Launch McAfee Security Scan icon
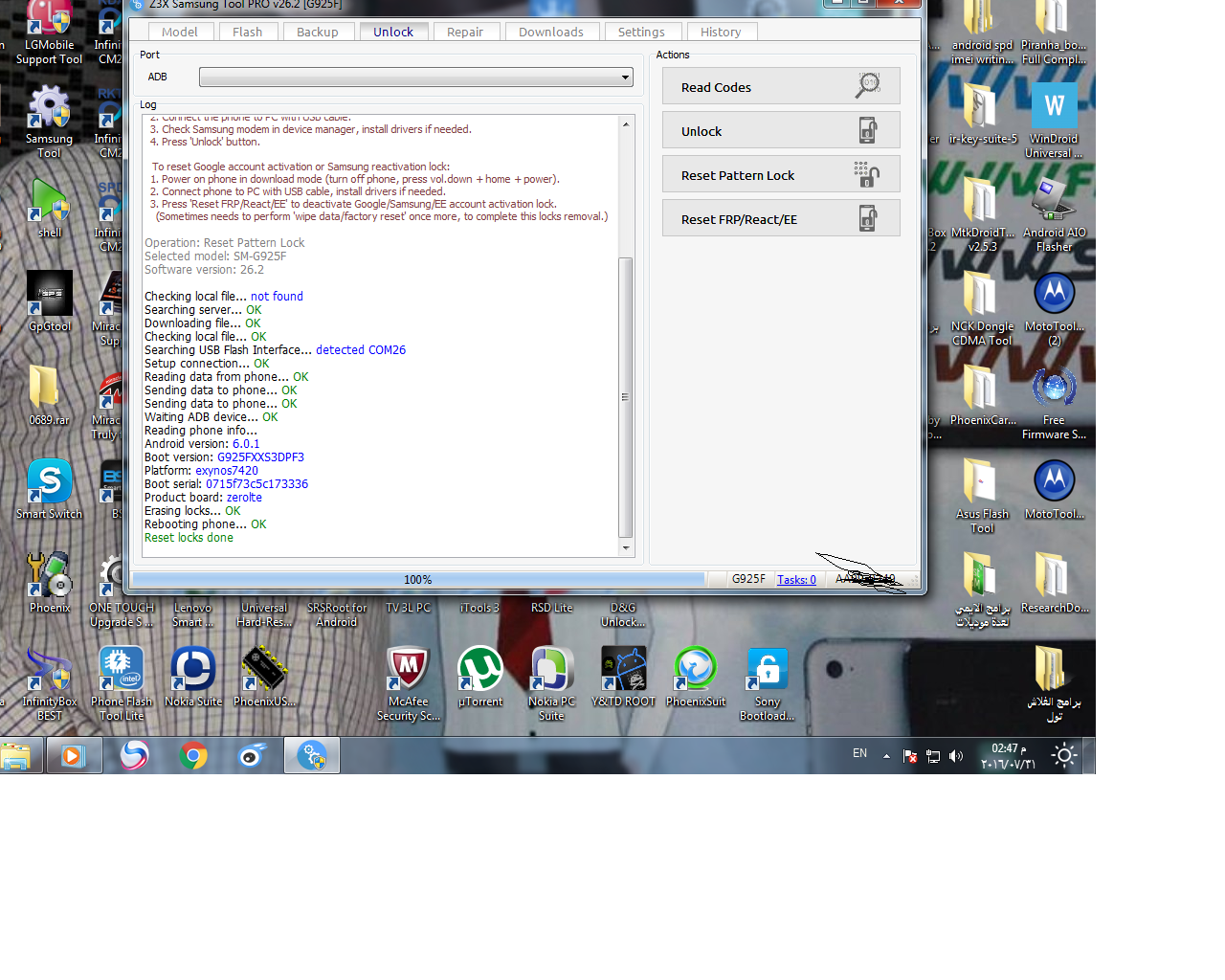1225x980 pixels. coord(409,683)
